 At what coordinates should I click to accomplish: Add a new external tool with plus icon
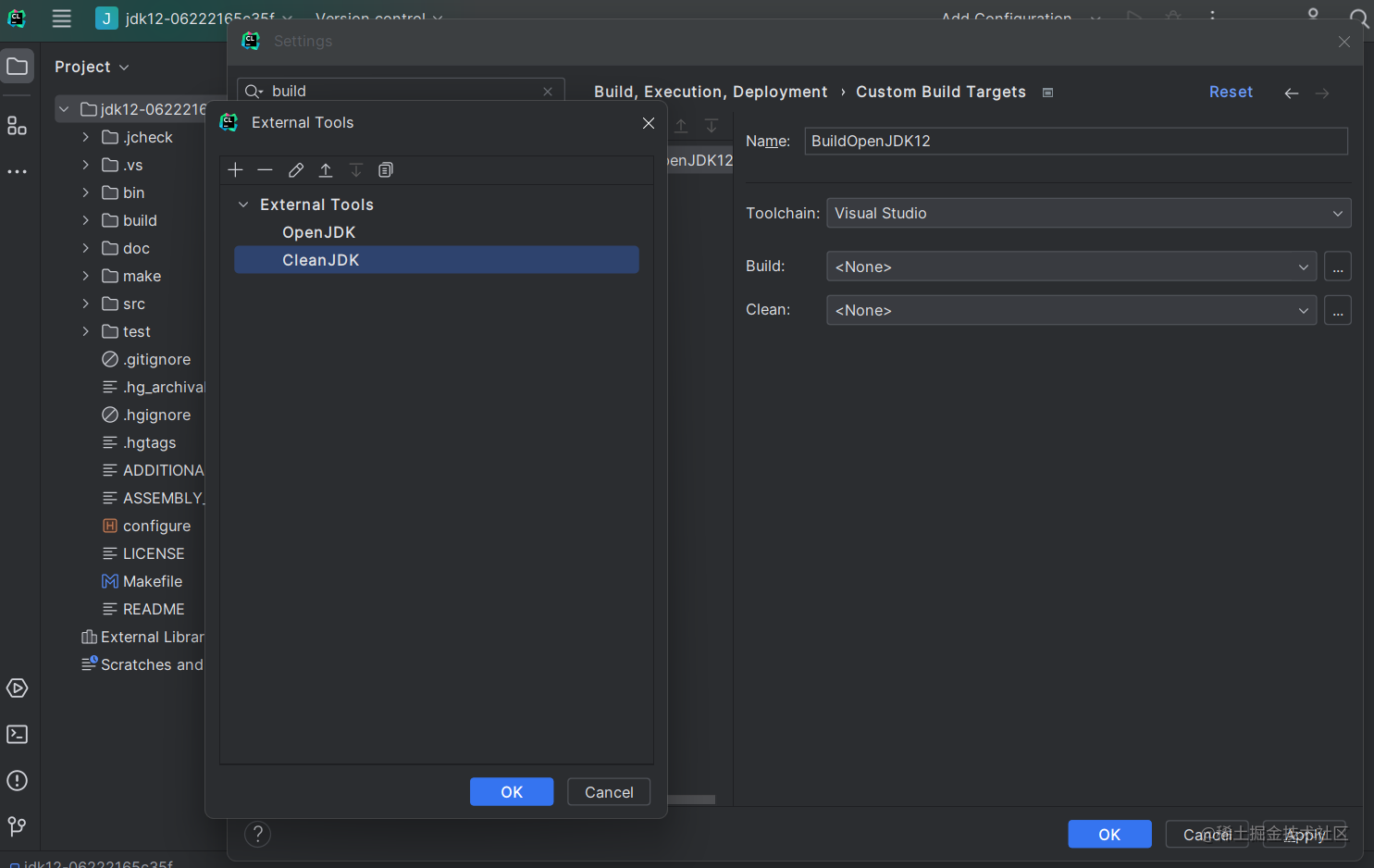[235, 170]
